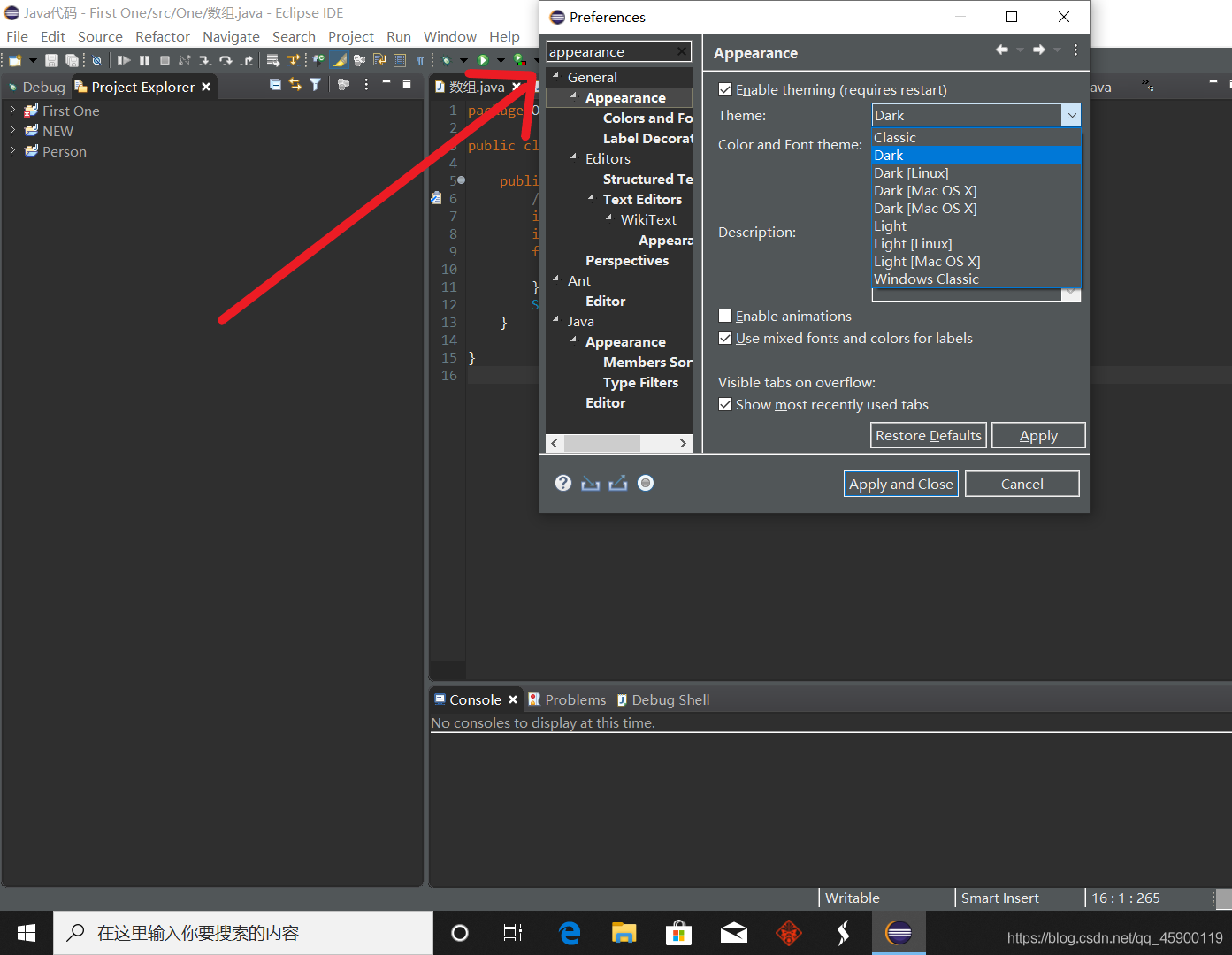Open the File menu

click(x=17, y=36)
